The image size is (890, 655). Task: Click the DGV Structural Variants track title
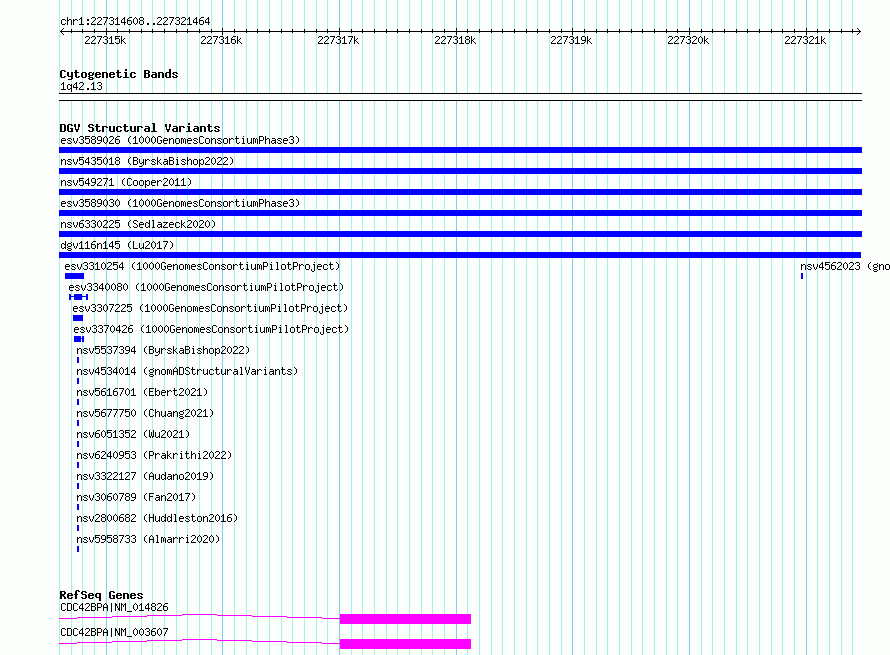click(140, 128)
